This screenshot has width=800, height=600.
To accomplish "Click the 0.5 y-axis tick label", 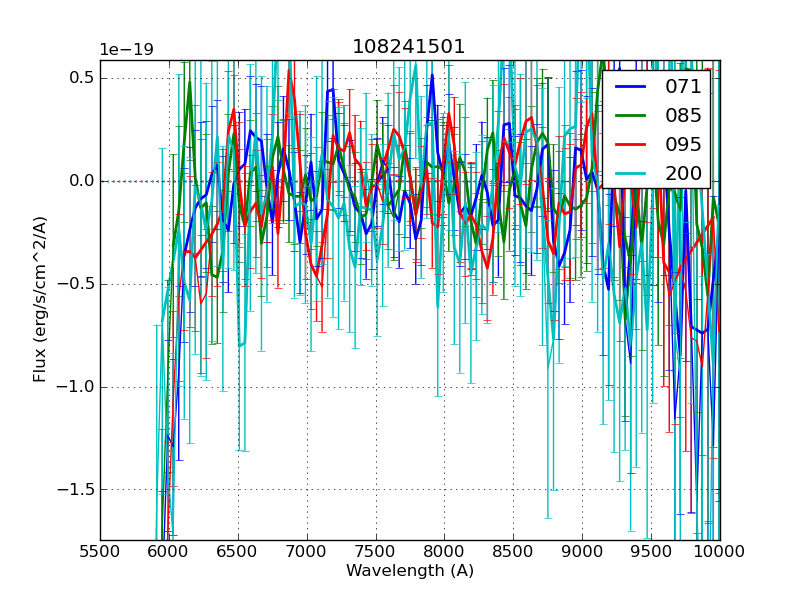I will pos(82,78).
